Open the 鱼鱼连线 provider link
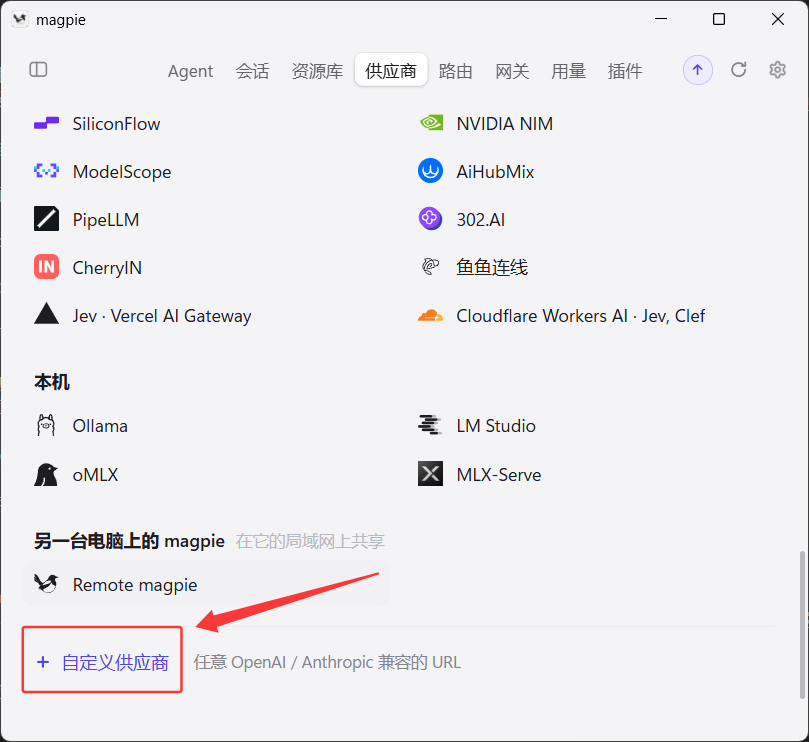The height and width of the screenshot is (742, 809). (492, 267)
